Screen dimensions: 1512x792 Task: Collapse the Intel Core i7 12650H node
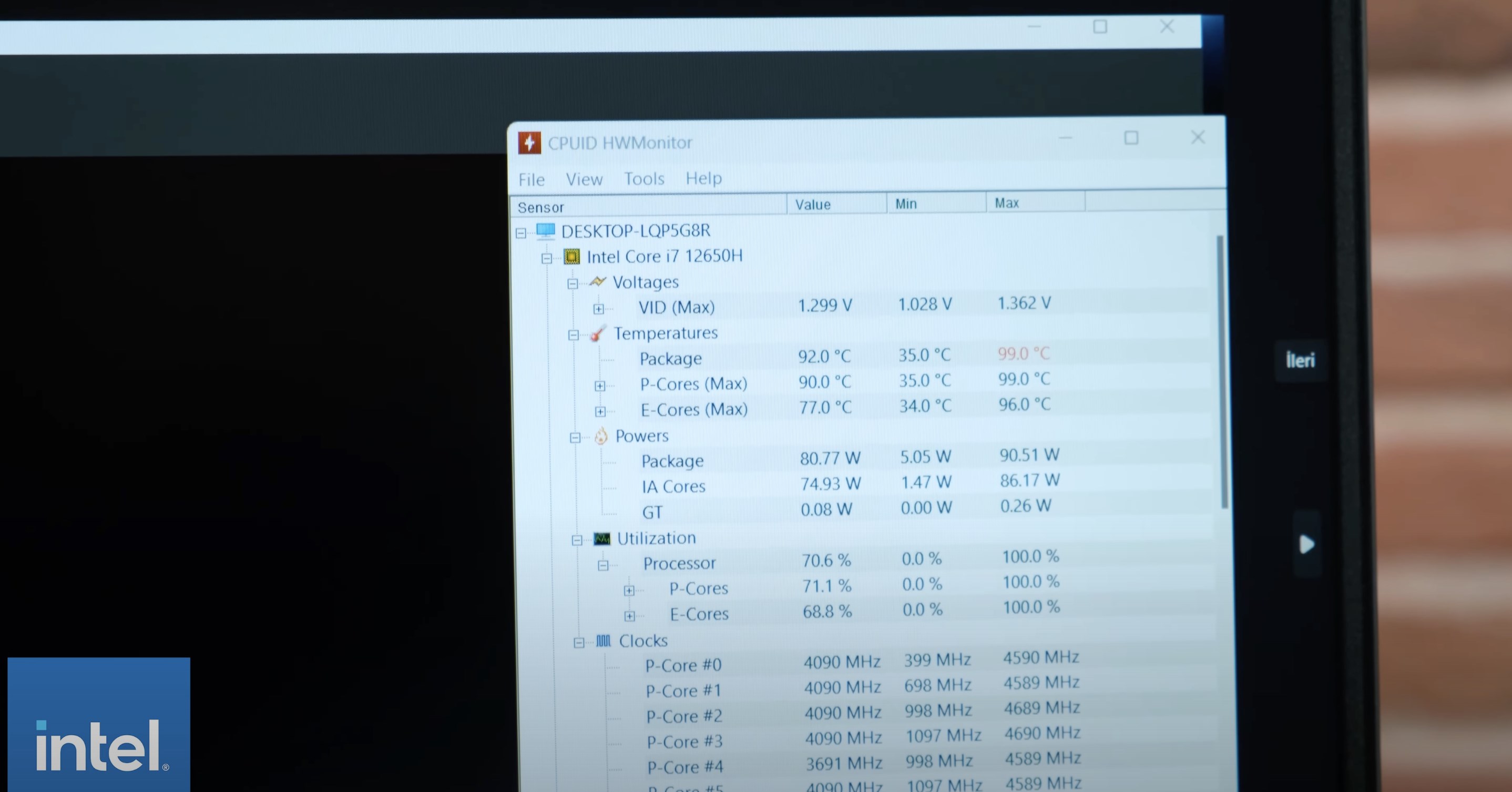546,258
